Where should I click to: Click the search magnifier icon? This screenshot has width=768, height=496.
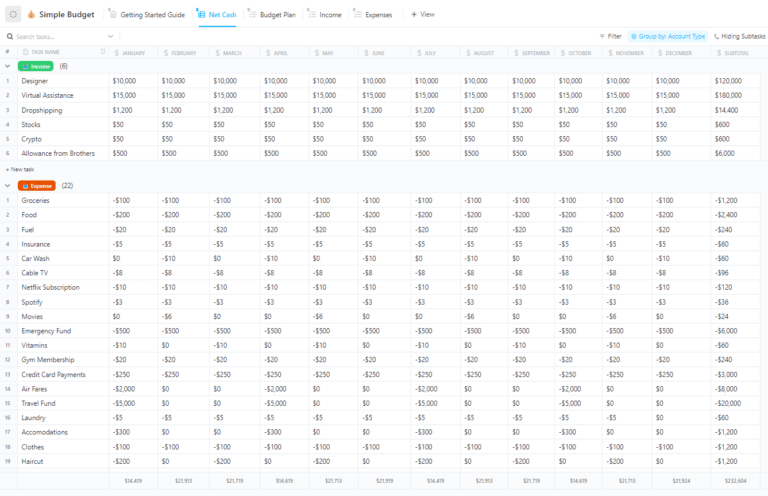[x=10, y=36]
